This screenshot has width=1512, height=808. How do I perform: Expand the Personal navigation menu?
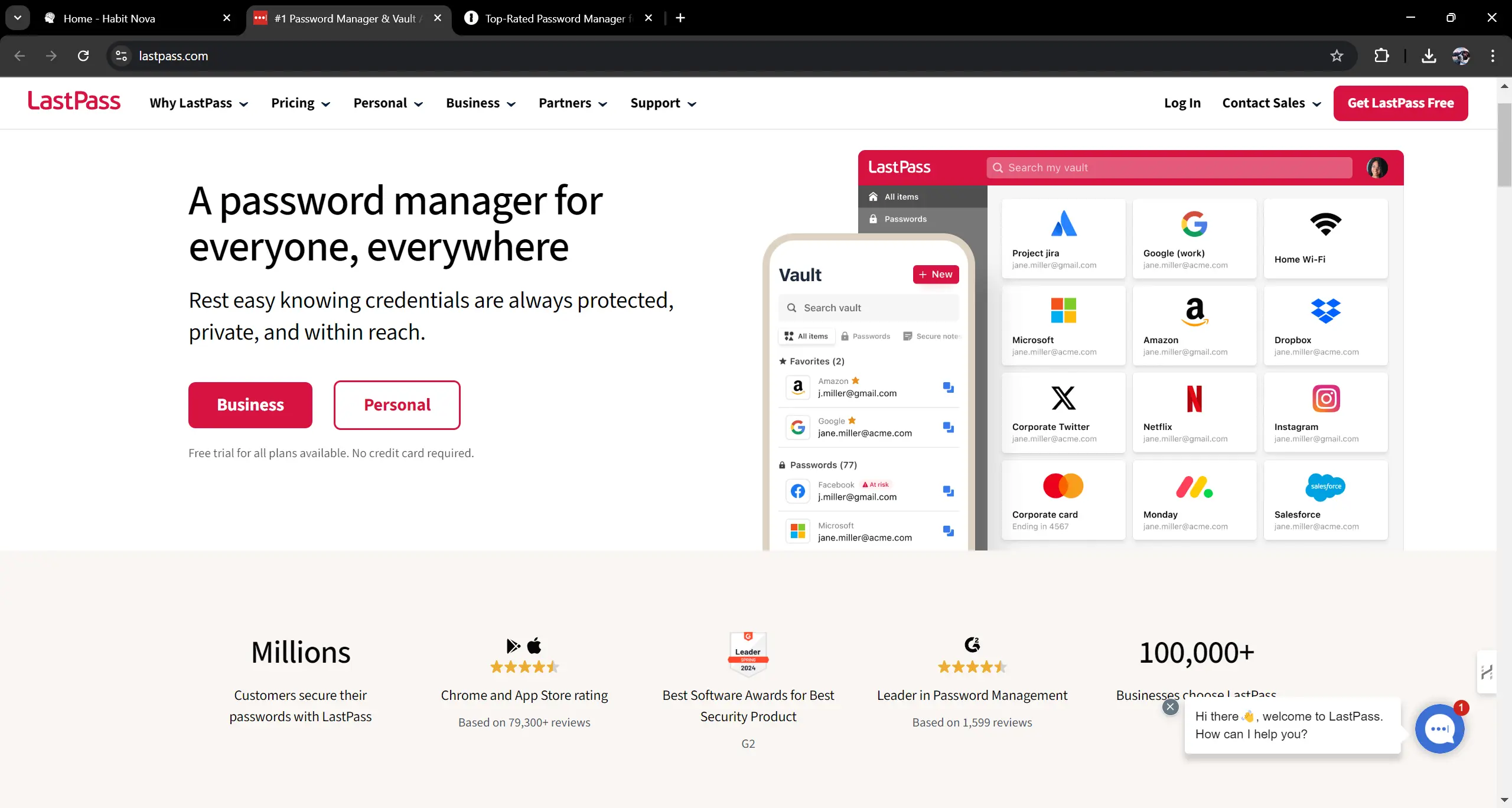[x=388, y=103]
